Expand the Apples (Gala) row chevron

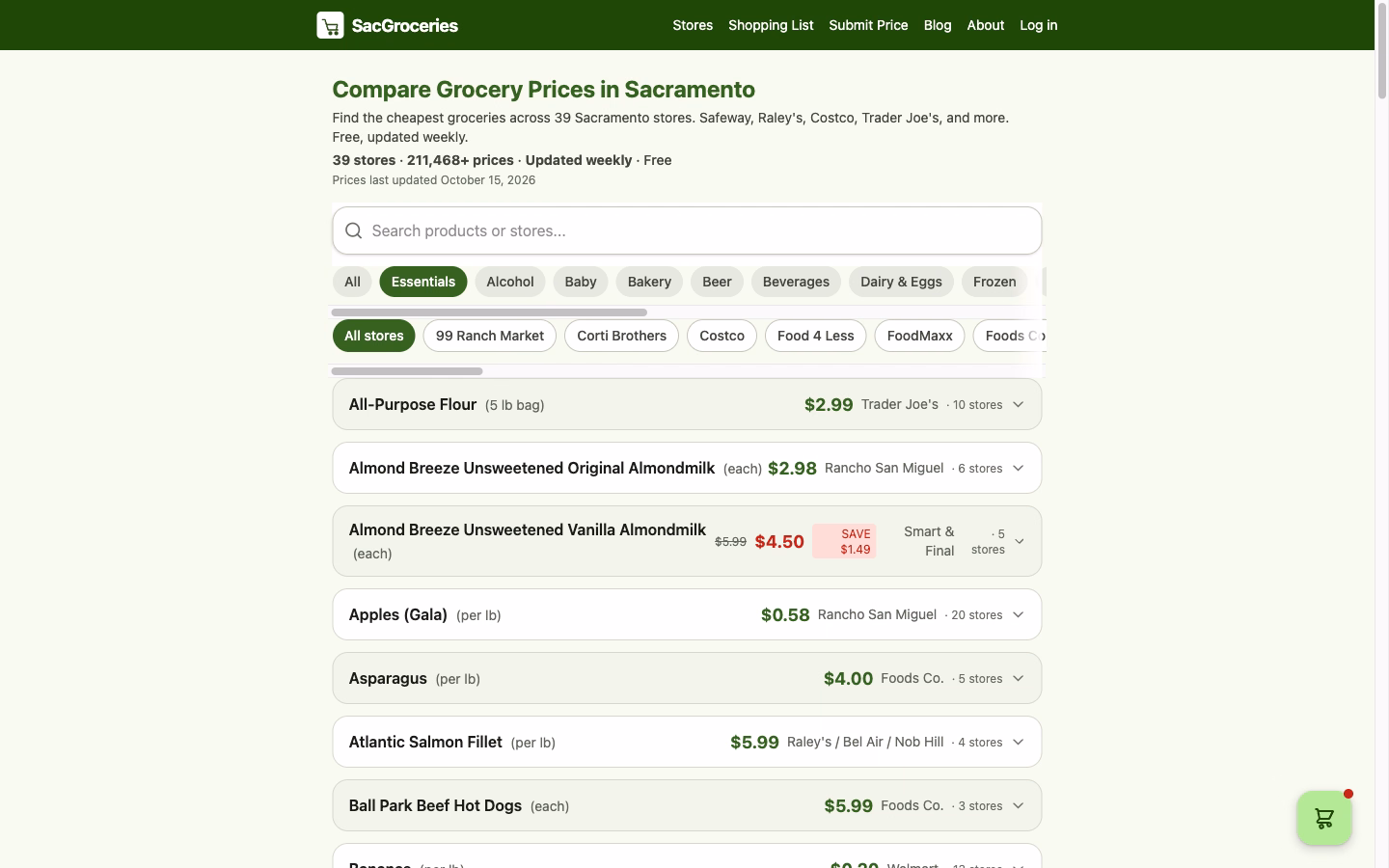[1018, 614]
